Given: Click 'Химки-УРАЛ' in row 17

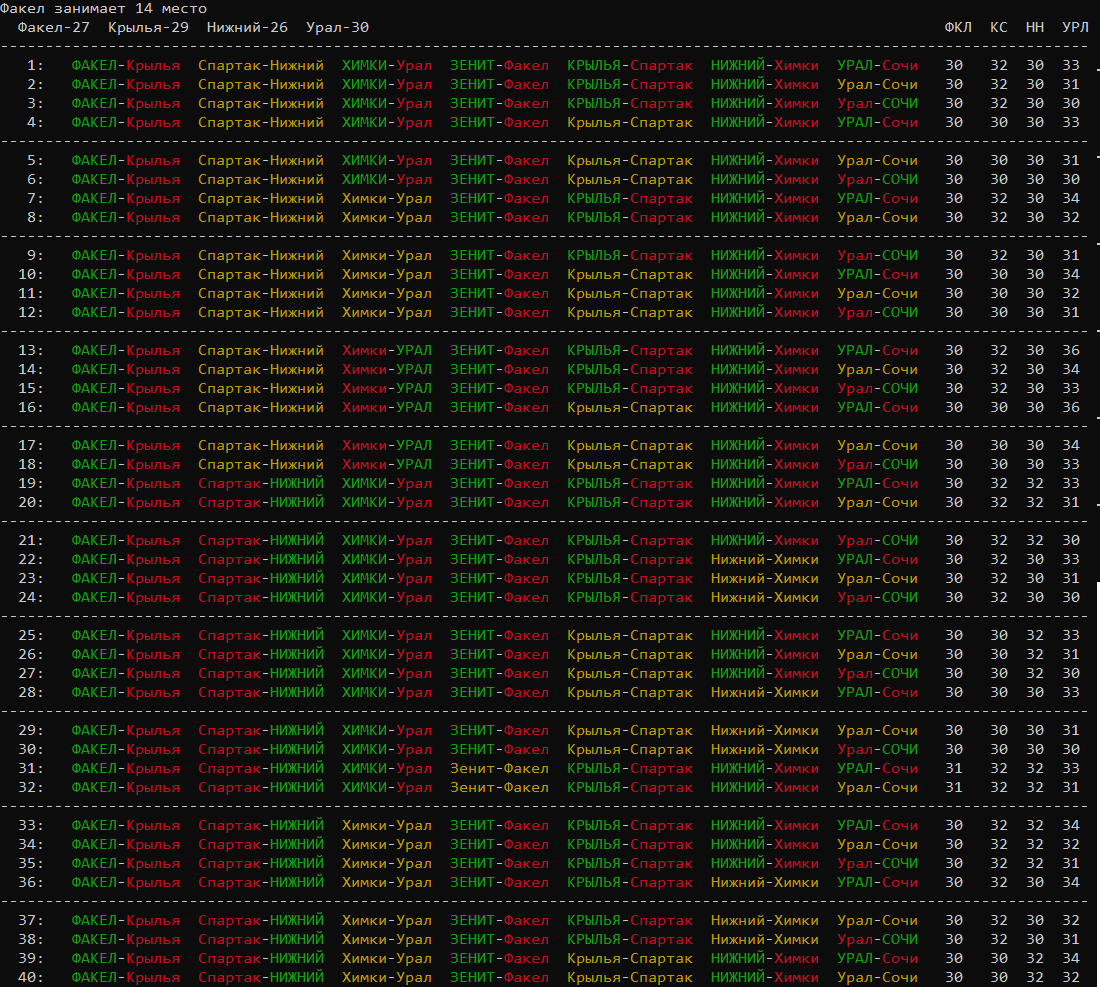Looking at the screenshot, I should (387, 445).
